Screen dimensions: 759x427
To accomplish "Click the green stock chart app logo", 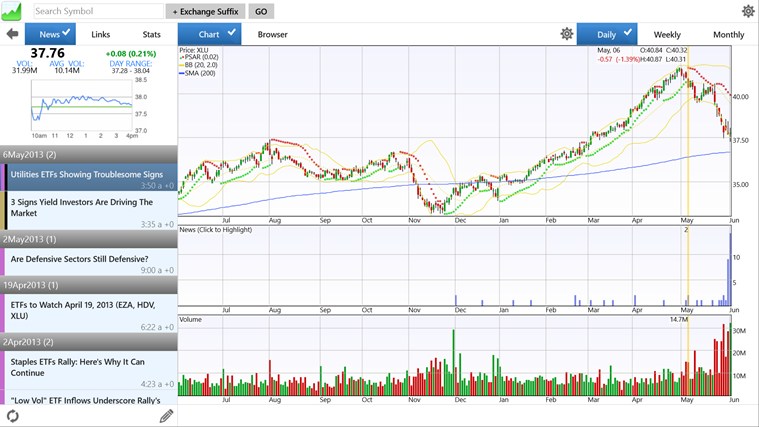I will [14, 11].
